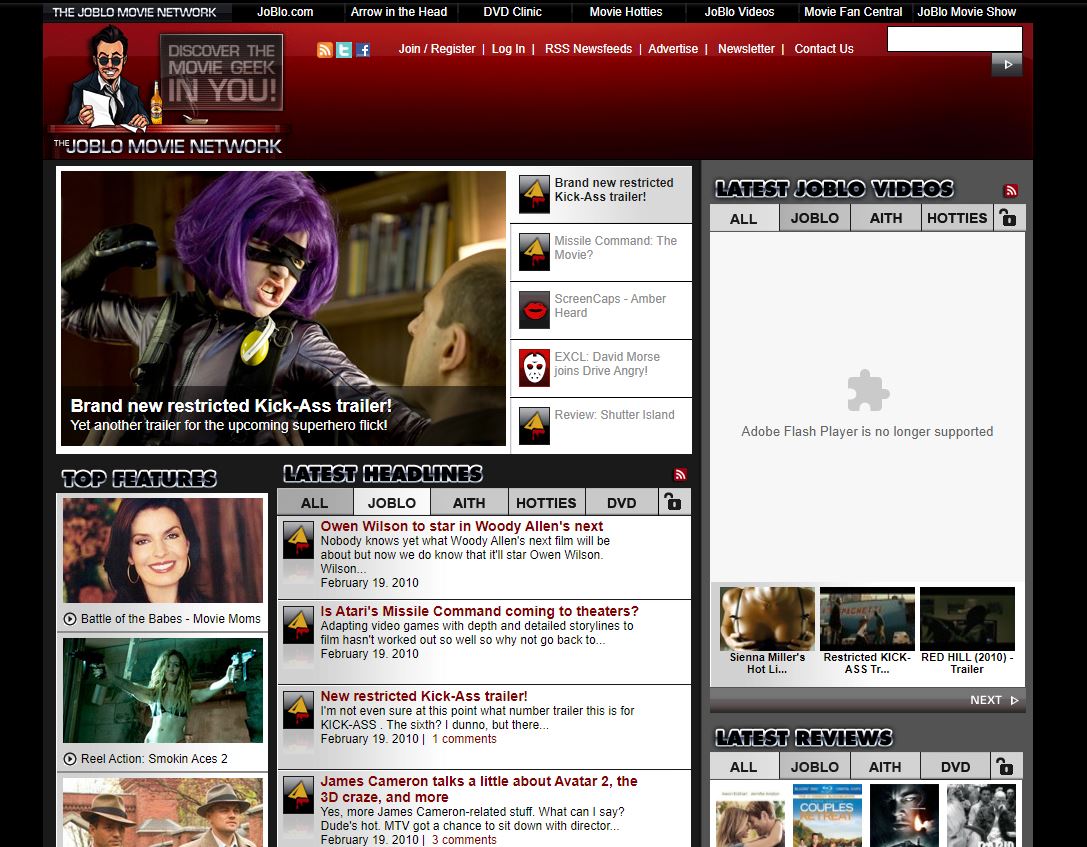Open the RSS feed icon in header
This screenshot has width=1087, height=847.
pyautogui.click(x=324, y=50)
